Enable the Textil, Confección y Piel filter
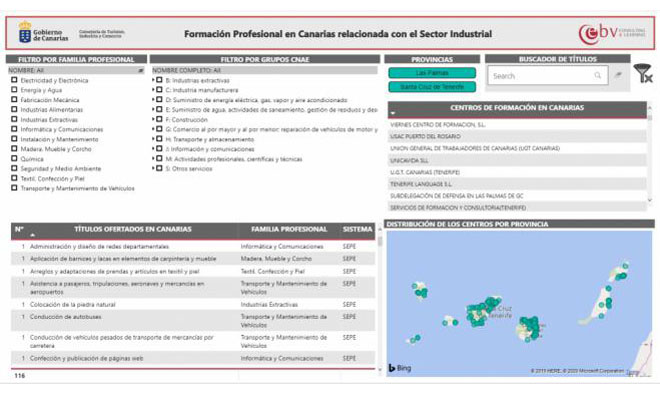 coord(14,178)
